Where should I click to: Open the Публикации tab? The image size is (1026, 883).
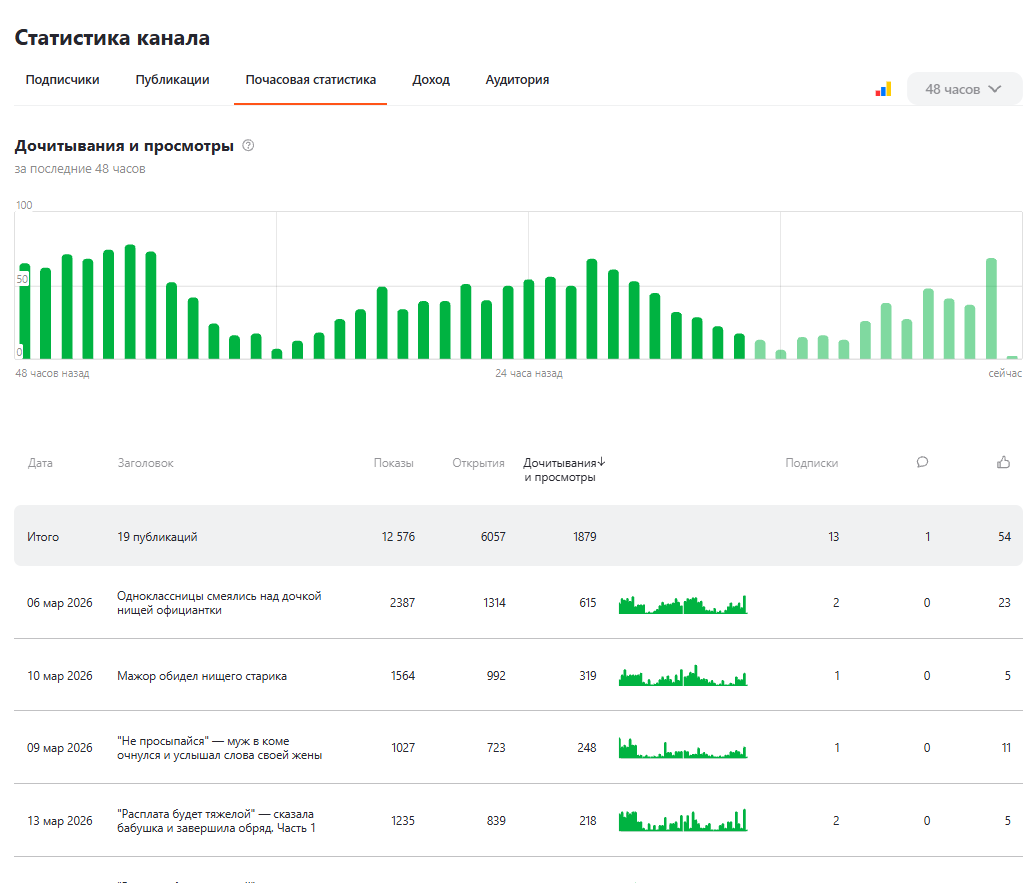pyautogui.click(x=172, y=80)
